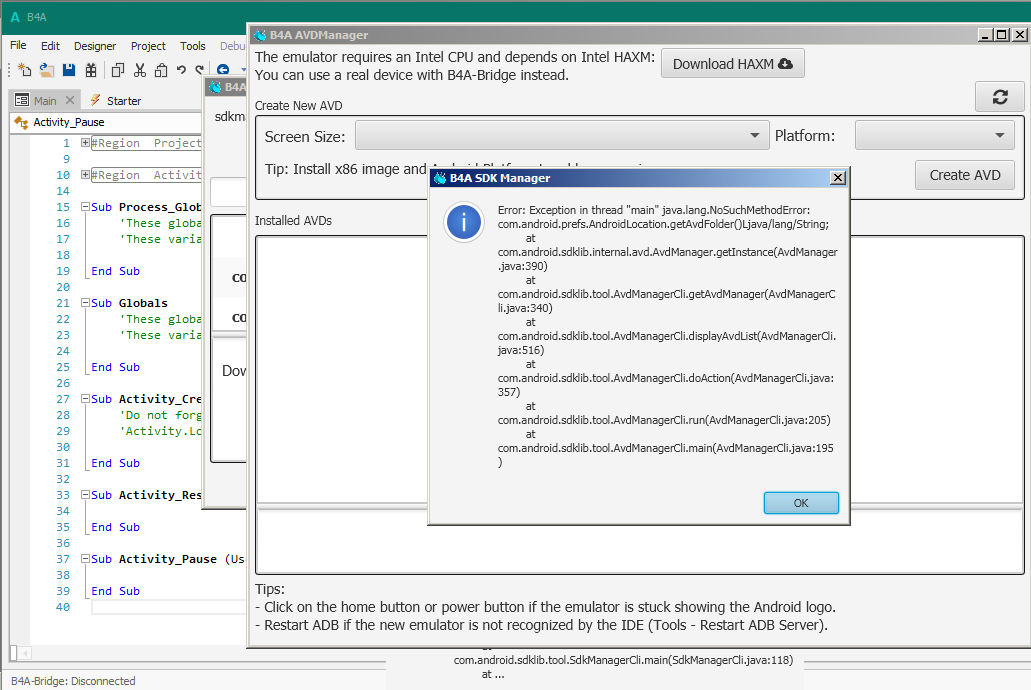Image resolution: width=1031 pixels, height=690 pixels.
Task: Click the Starter tab lightning icon
Action: click(95, 100)
